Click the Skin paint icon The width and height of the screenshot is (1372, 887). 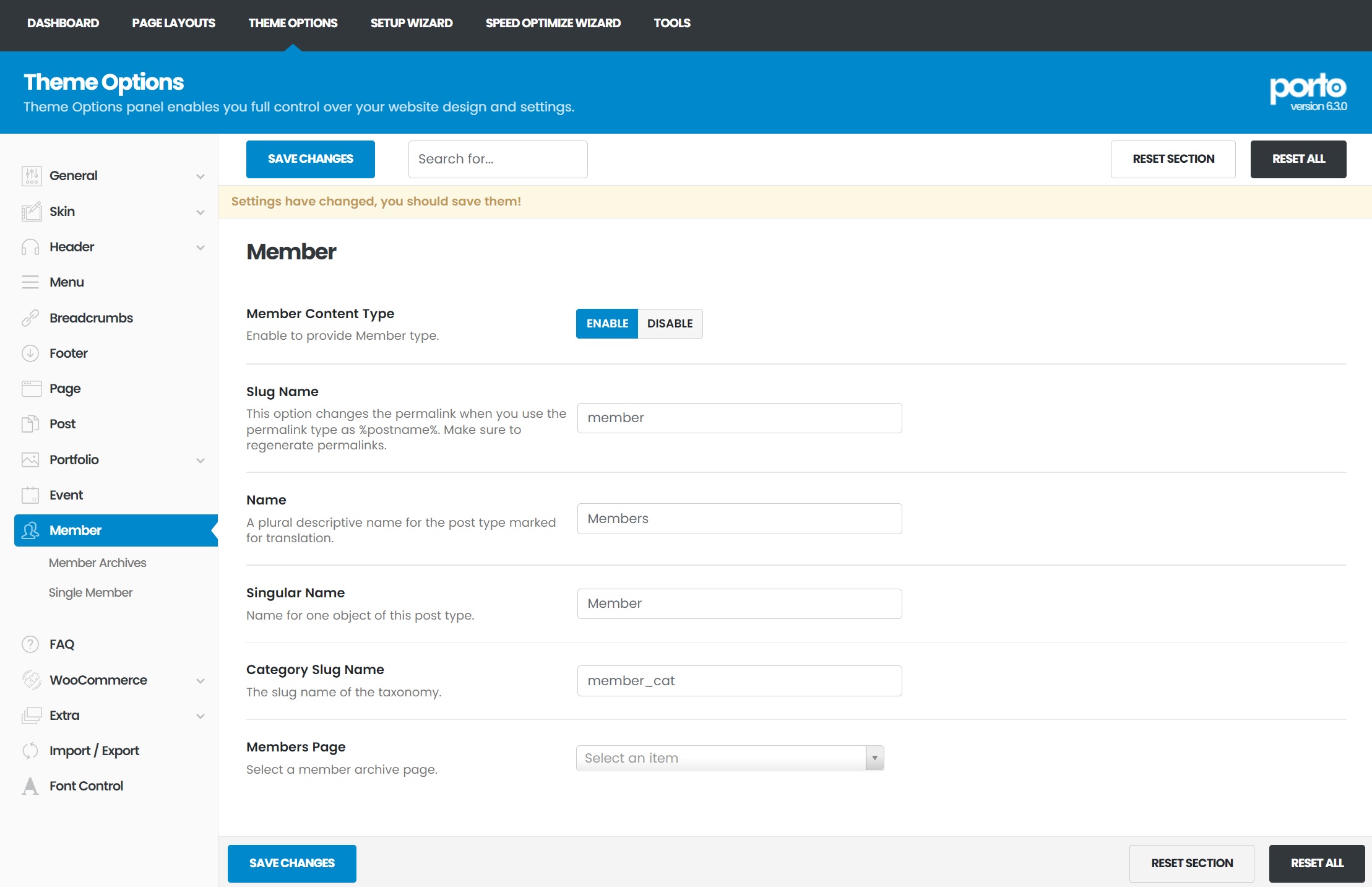(x=31, y=212)
